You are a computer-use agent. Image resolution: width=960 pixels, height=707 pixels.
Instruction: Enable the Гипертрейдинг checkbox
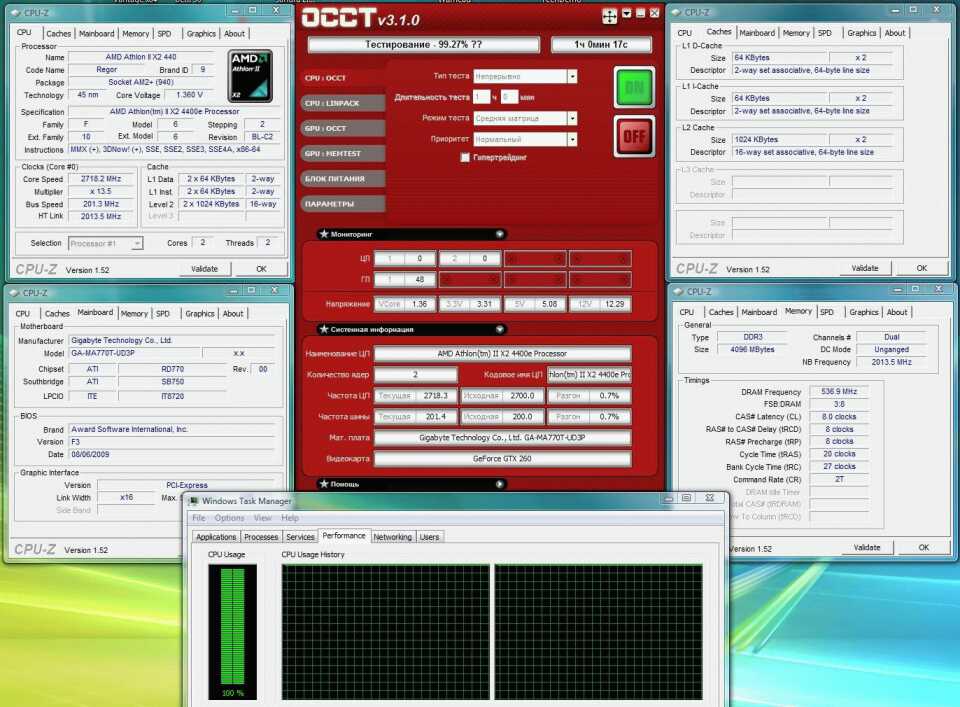point(465,158)
